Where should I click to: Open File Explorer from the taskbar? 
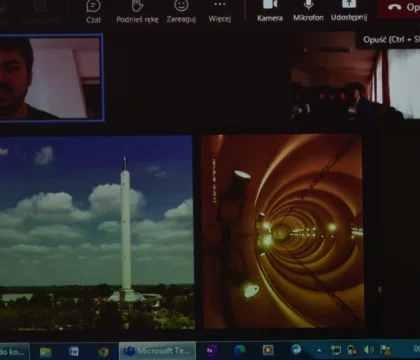pyautogui.click(x=45, y=352)
